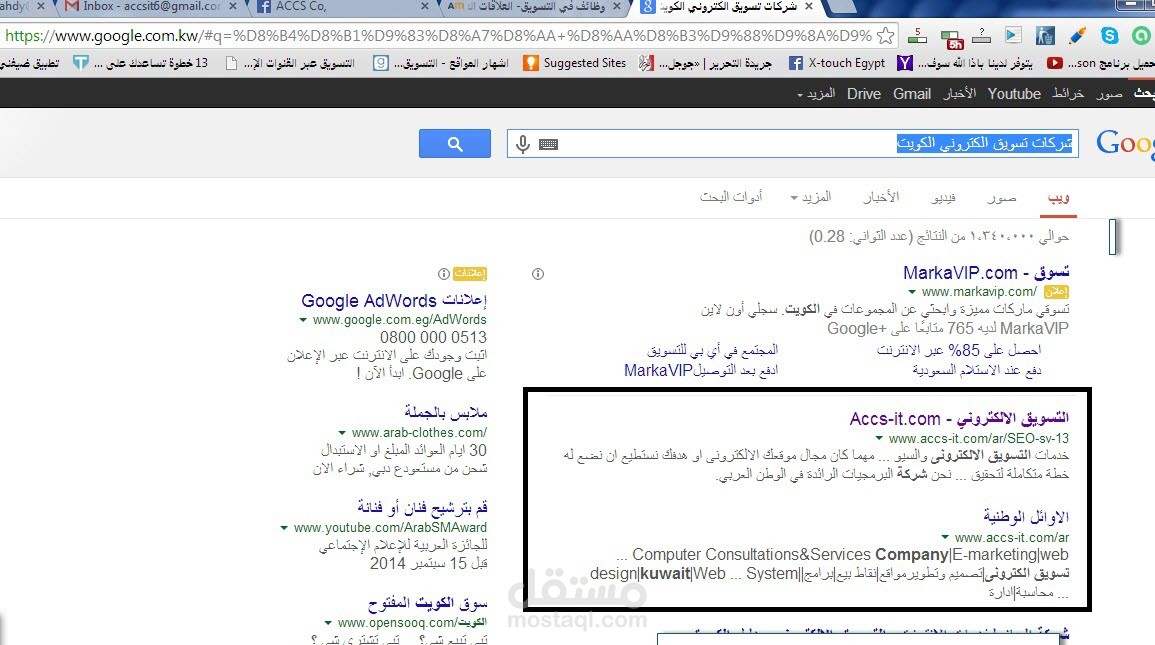
Task: Select the الأخبار search filter tab
Action: 881,197
